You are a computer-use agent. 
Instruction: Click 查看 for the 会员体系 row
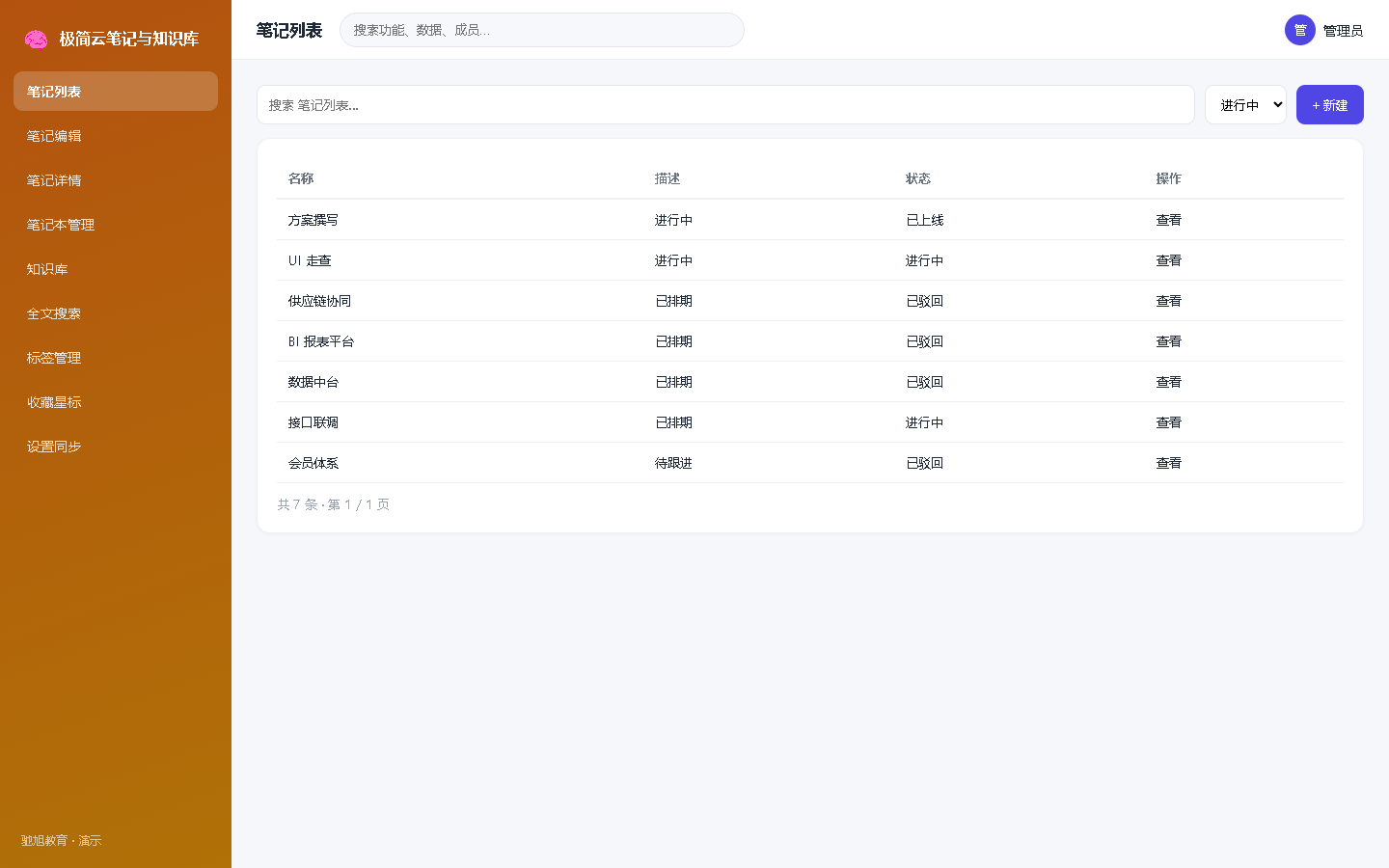(x=1168, y=463)
